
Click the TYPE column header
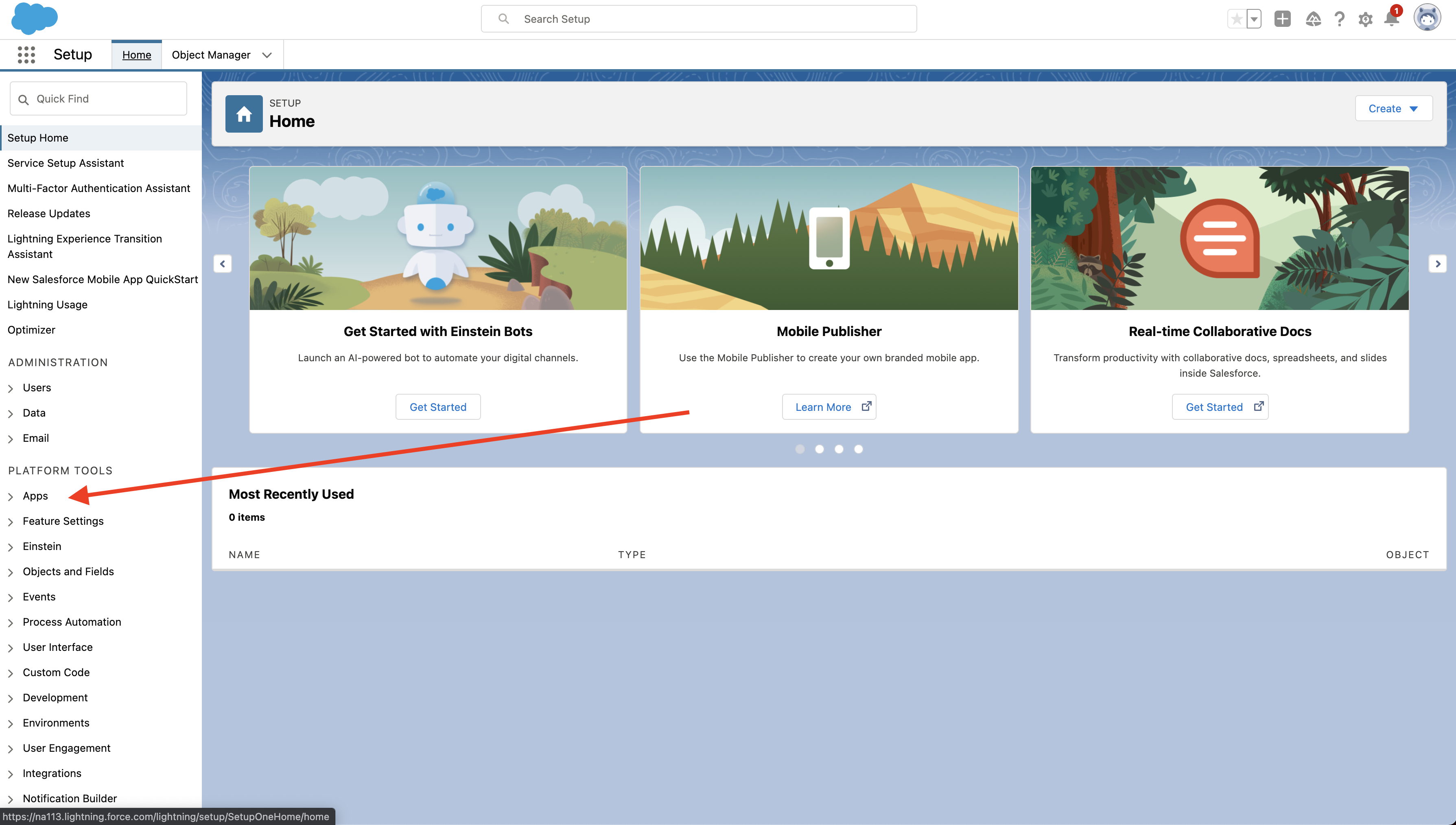tap(632, 555)
